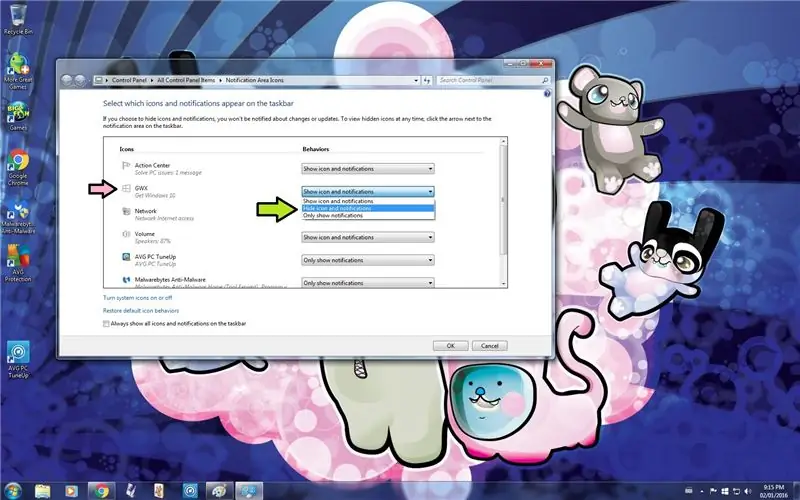Click the Behaviors column header
The height and width of the screenshot is (500, 800).
[x=316, y=149]
